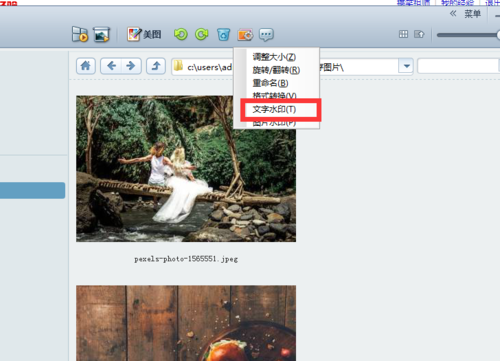This screenshot has height=361, width=500.
Task: Navigate back with left arrow
Action: coord(111,66)
